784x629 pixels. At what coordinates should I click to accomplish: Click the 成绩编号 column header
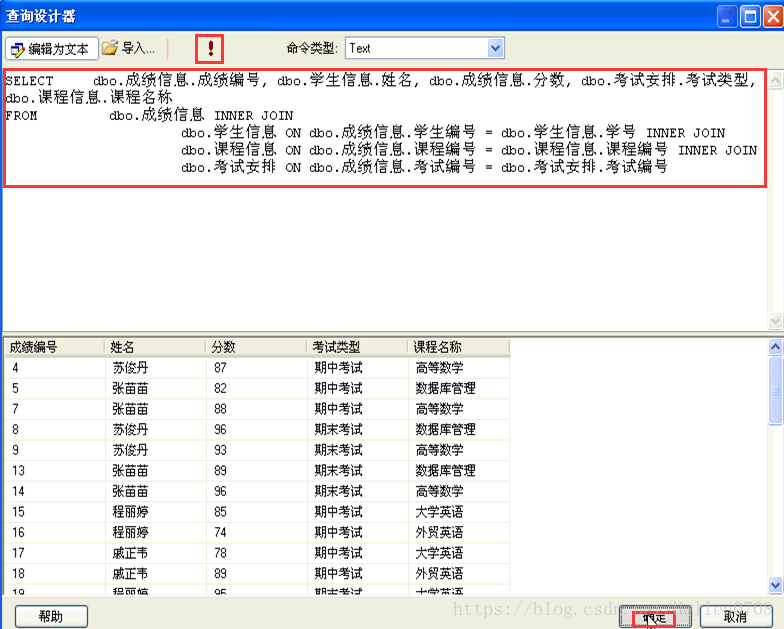pyautogui.click(x=54, y=347)
